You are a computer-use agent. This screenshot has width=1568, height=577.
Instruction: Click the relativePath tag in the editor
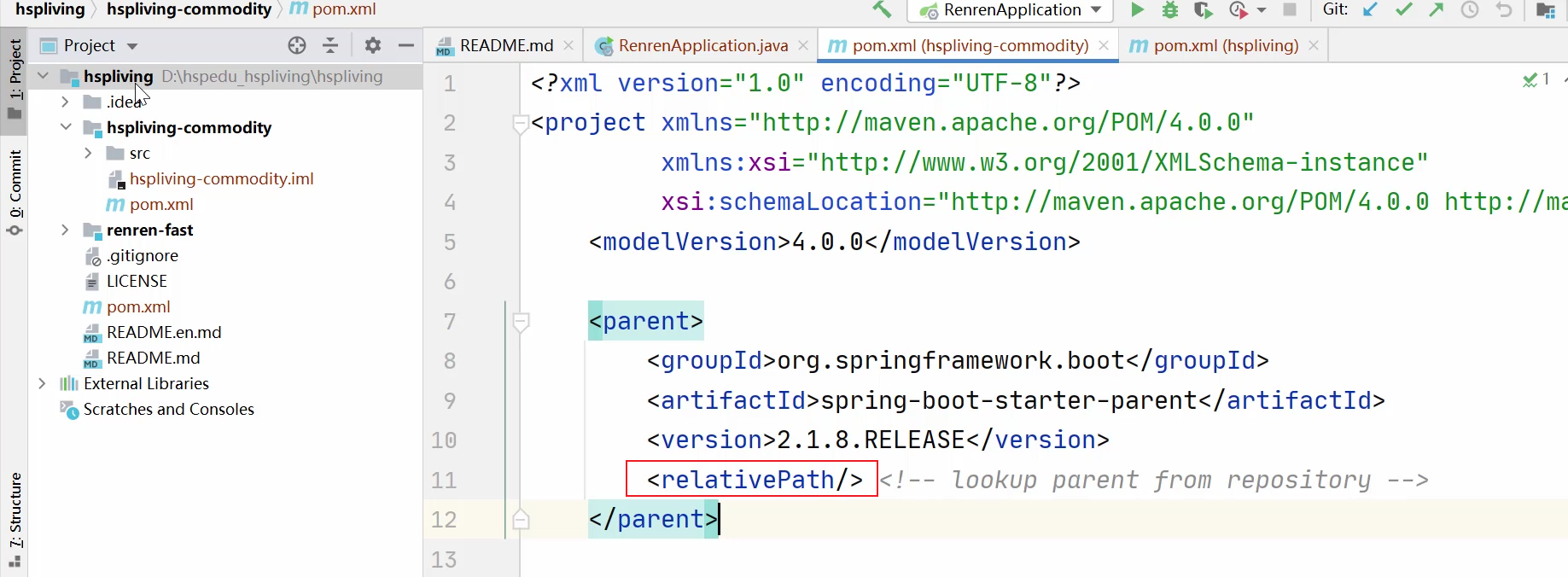[x=755, y=480]
